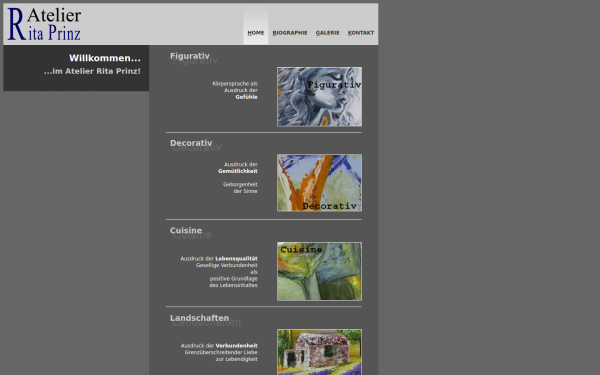The width and height of the screenshot is (600, 375).
Task: Click the text 'Geborgenheit der Sinne'
Action: 240,188
